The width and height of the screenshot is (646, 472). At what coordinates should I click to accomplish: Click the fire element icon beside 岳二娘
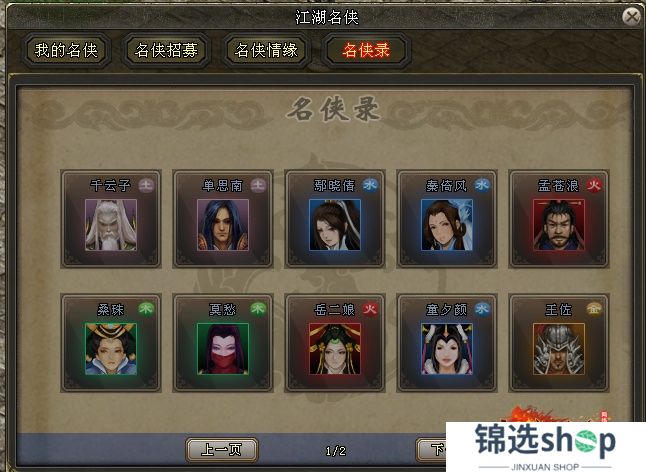370,308
